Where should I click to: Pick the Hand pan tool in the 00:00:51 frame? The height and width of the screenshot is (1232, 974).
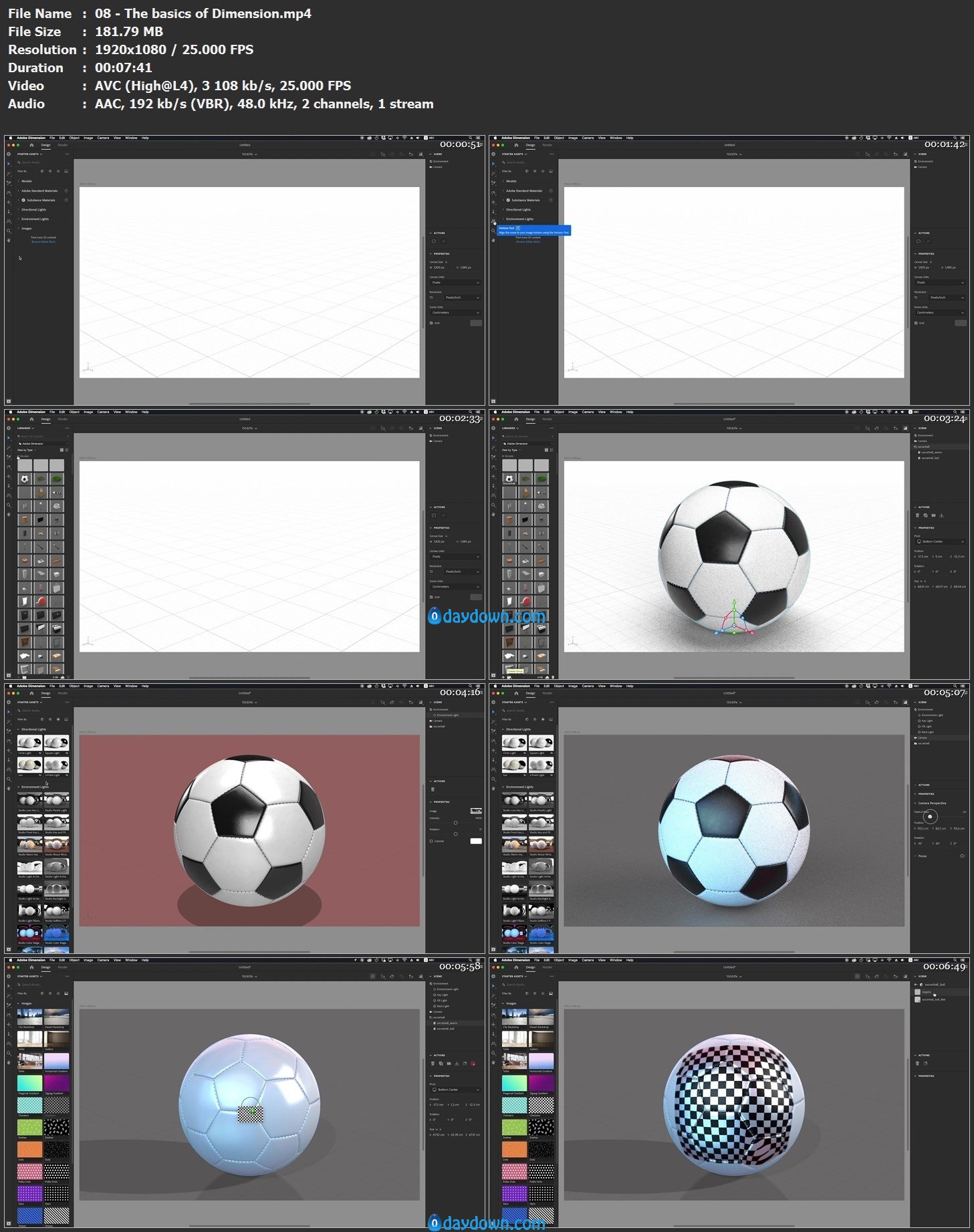point(9,240)
